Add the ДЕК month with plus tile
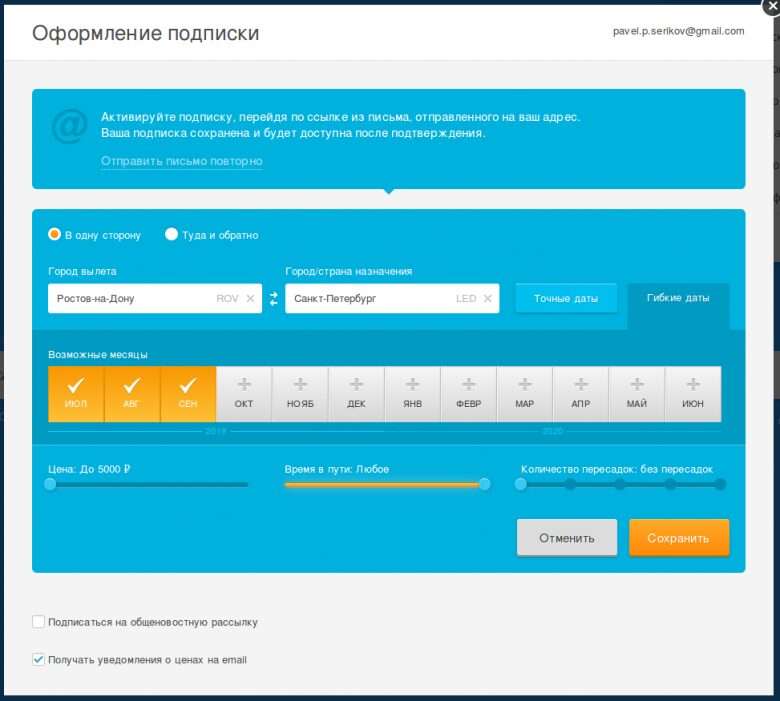Screen dimensions: 780x701 pyautogui.click(x=356, y=393)
